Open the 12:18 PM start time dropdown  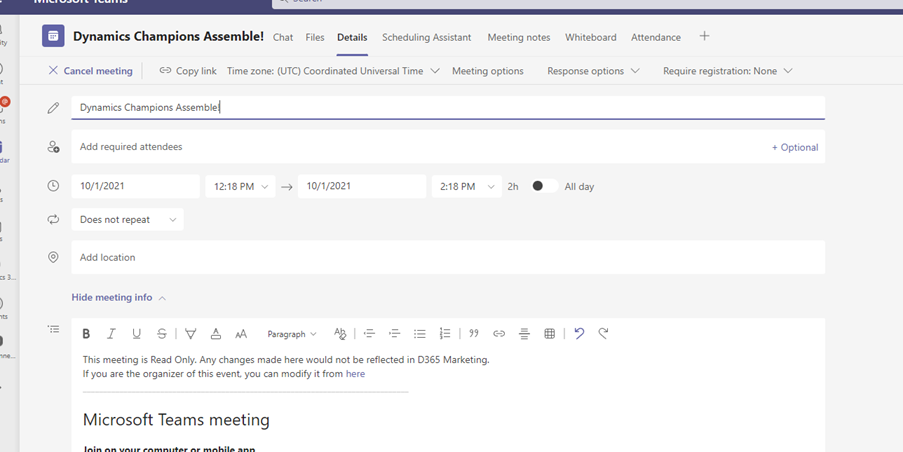(240, 187)
